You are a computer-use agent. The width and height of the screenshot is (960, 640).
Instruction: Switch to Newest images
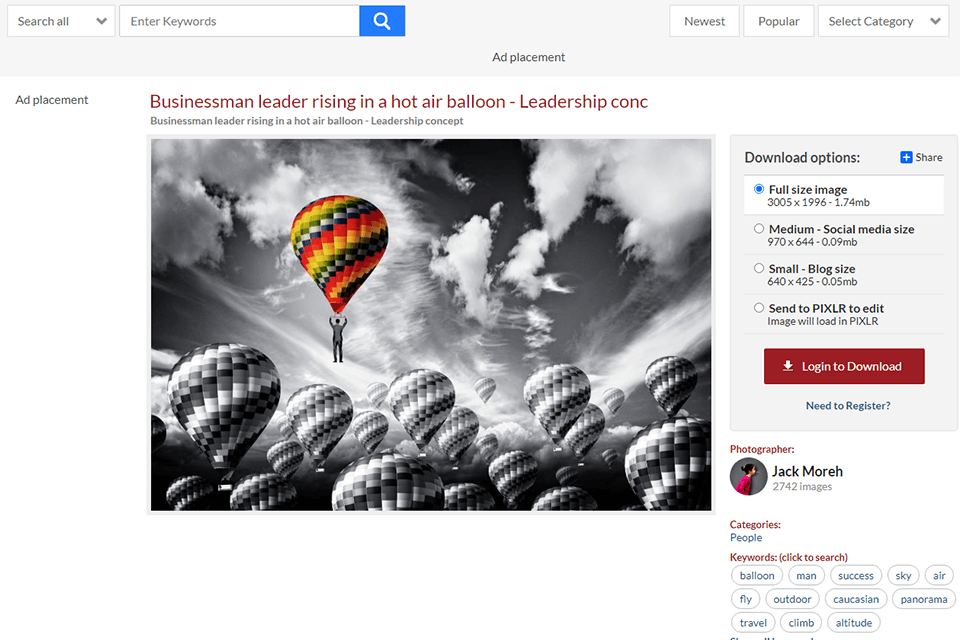click(x=704, y=21)
